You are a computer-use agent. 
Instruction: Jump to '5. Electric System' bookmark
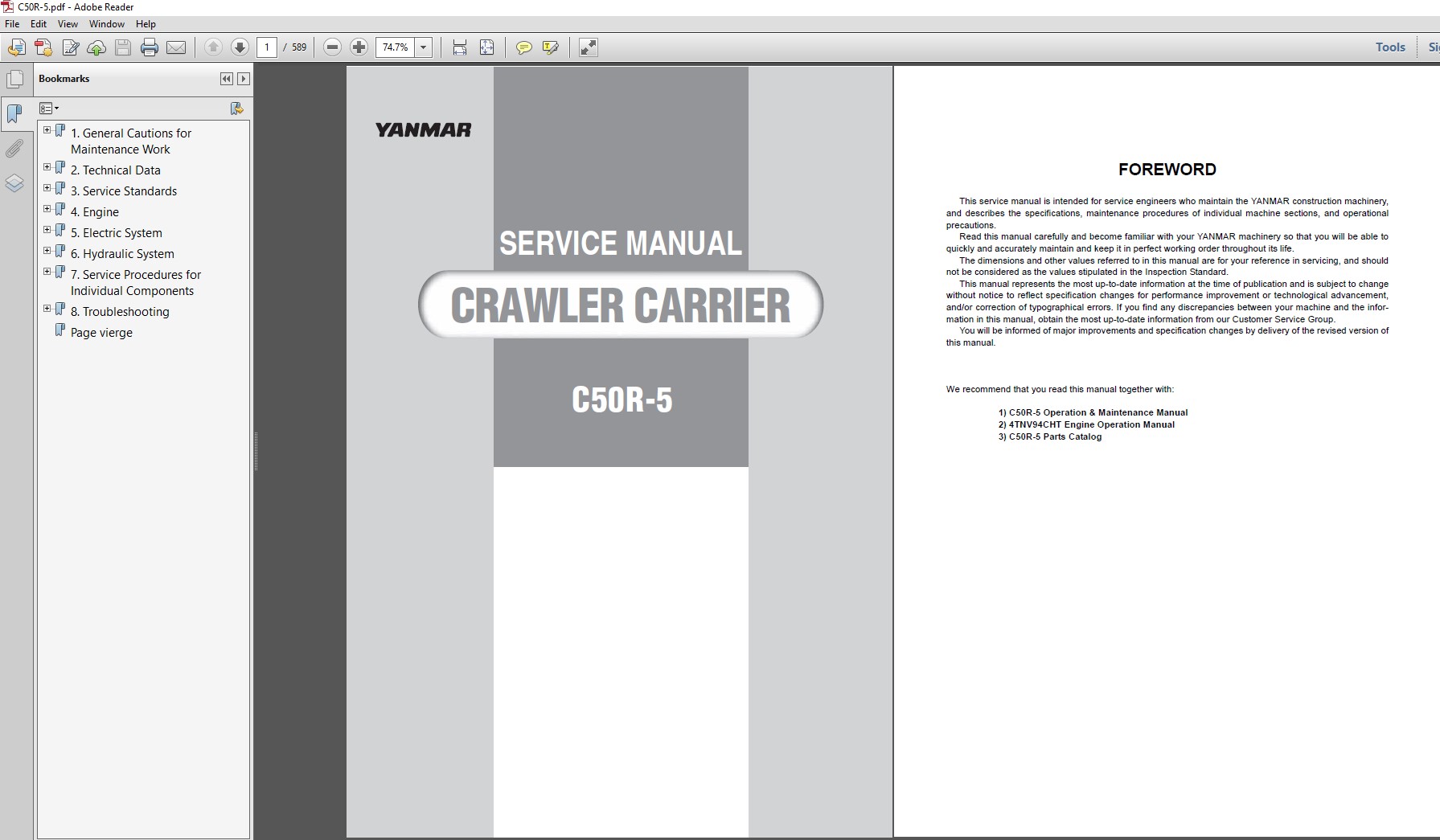[117, 233]
